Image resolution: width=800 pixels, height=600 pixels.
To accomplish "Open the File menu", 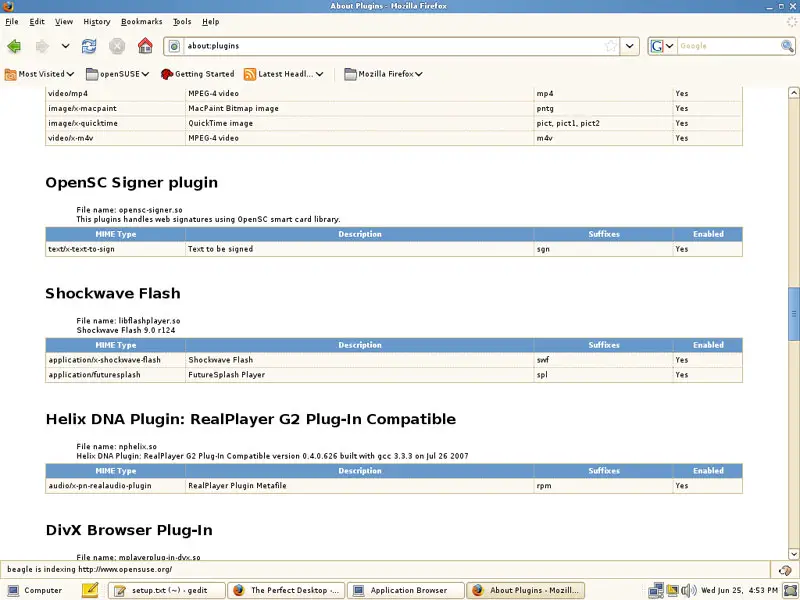I will tap(12, 21).
